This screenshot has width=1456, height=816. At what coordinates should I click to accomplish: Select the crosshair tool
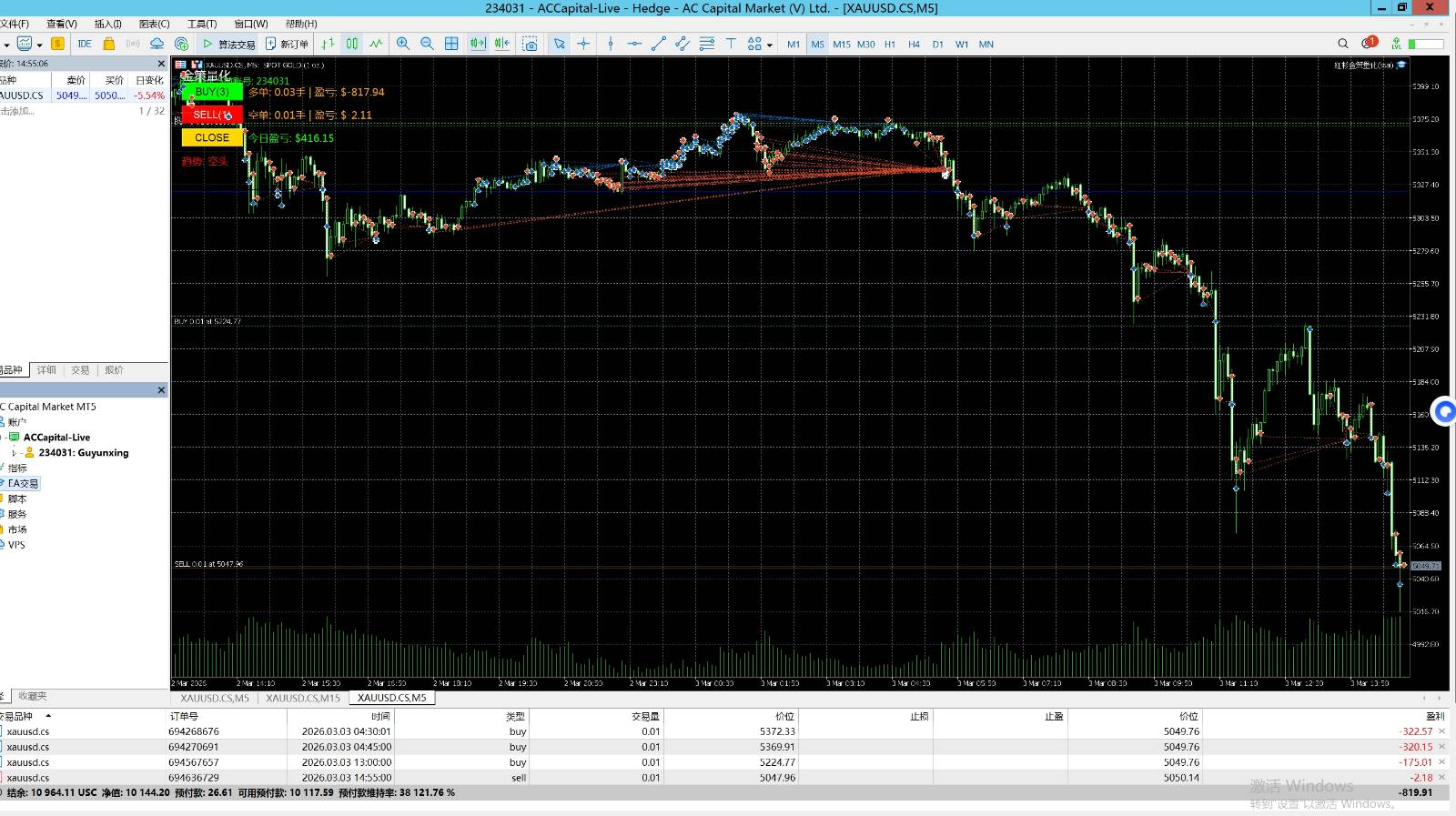click(x=583, y=44)
